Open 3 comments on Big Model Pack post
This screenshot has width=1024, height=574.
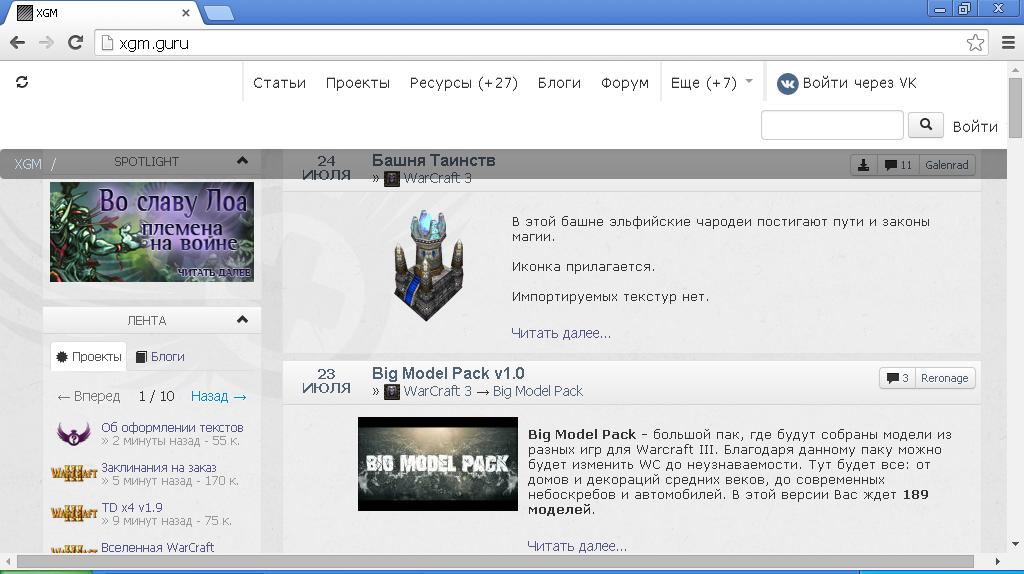click(x=898, y=378)
